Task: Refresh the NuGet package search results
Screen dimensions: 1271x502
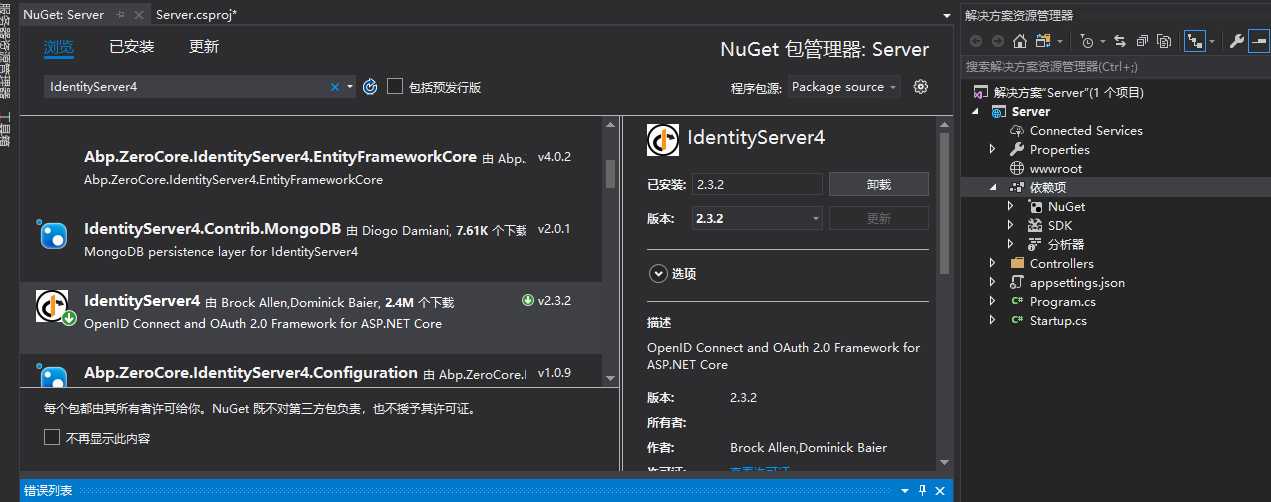Action: (370, 87)
